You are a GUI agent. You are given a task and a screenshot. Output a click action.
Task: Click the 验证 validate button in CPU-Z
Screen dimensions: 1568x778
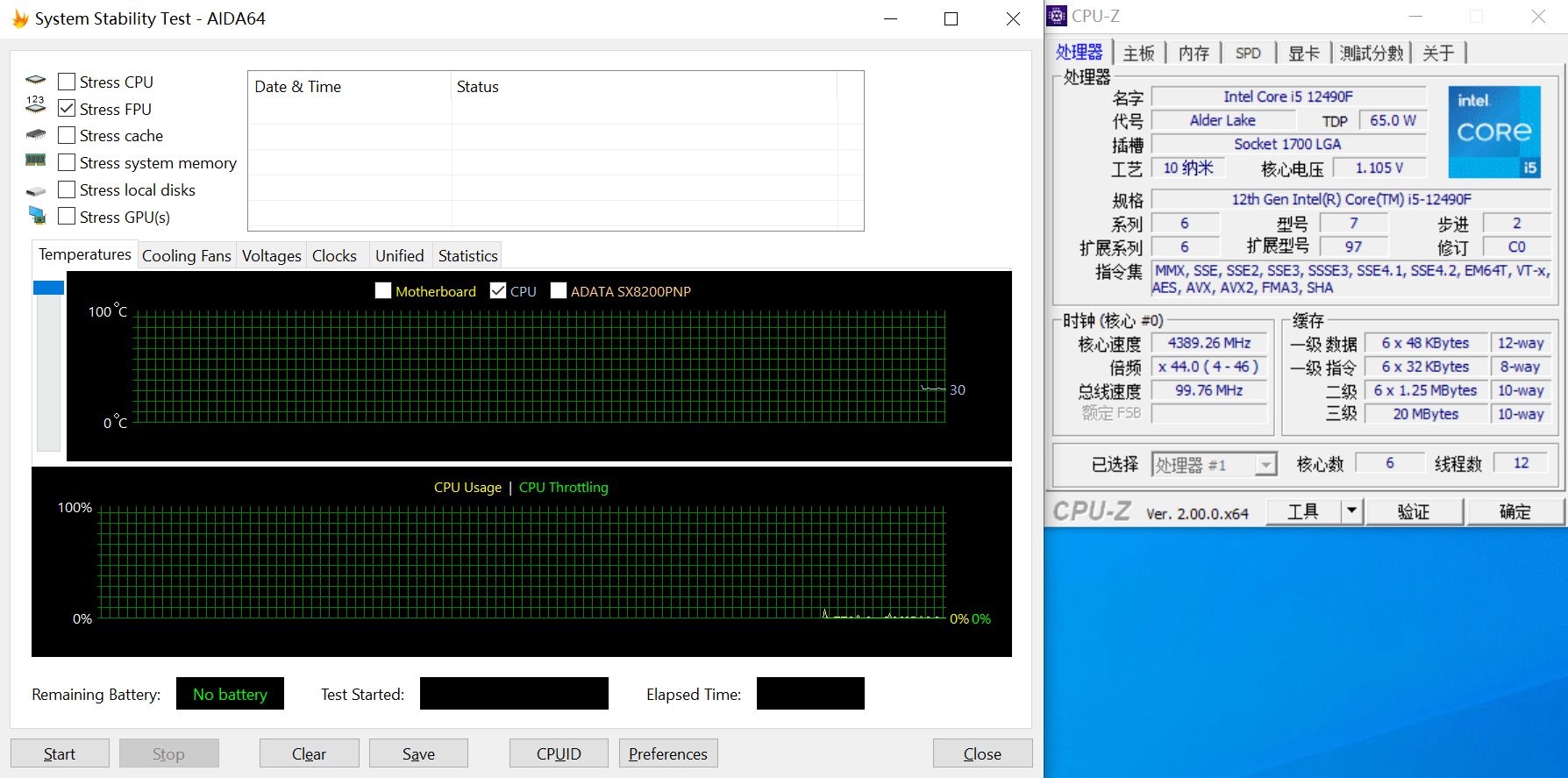[1414, 510]
